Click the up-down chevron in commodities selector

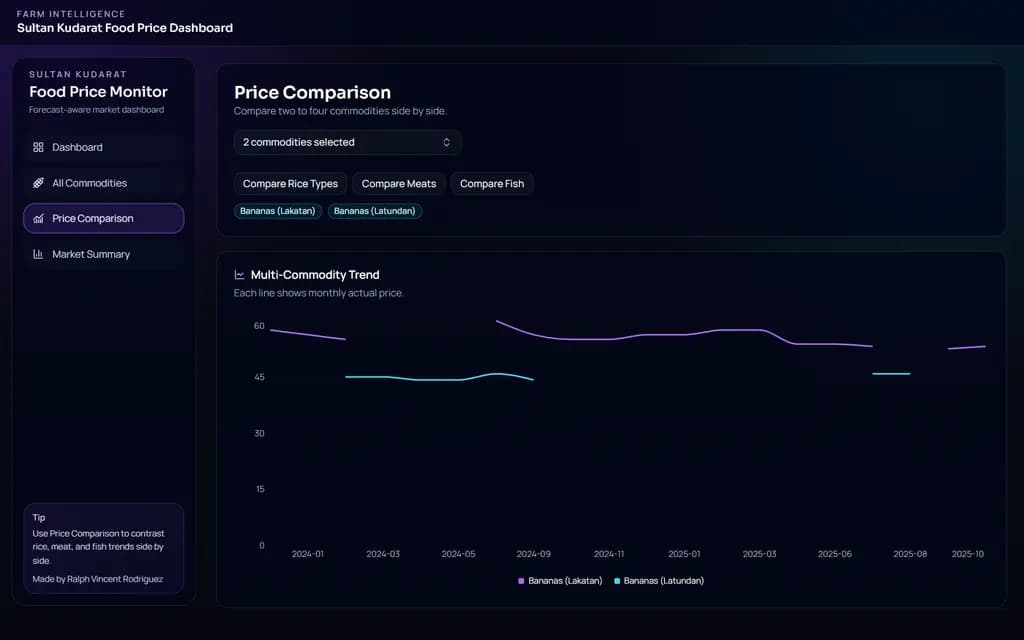pos(447,142)
